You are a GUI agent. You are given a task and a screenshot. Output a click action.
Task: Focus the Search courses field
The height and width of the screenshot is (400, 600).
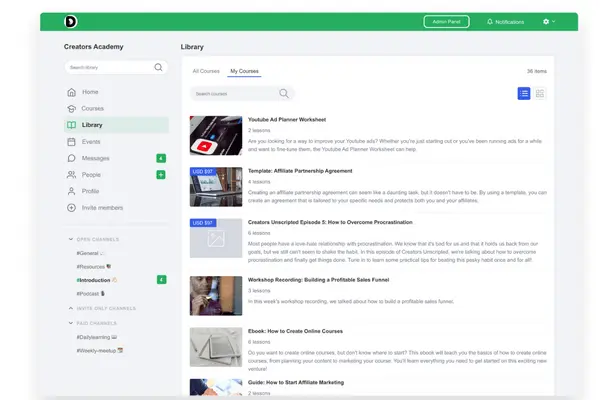[x=242, y=93]
